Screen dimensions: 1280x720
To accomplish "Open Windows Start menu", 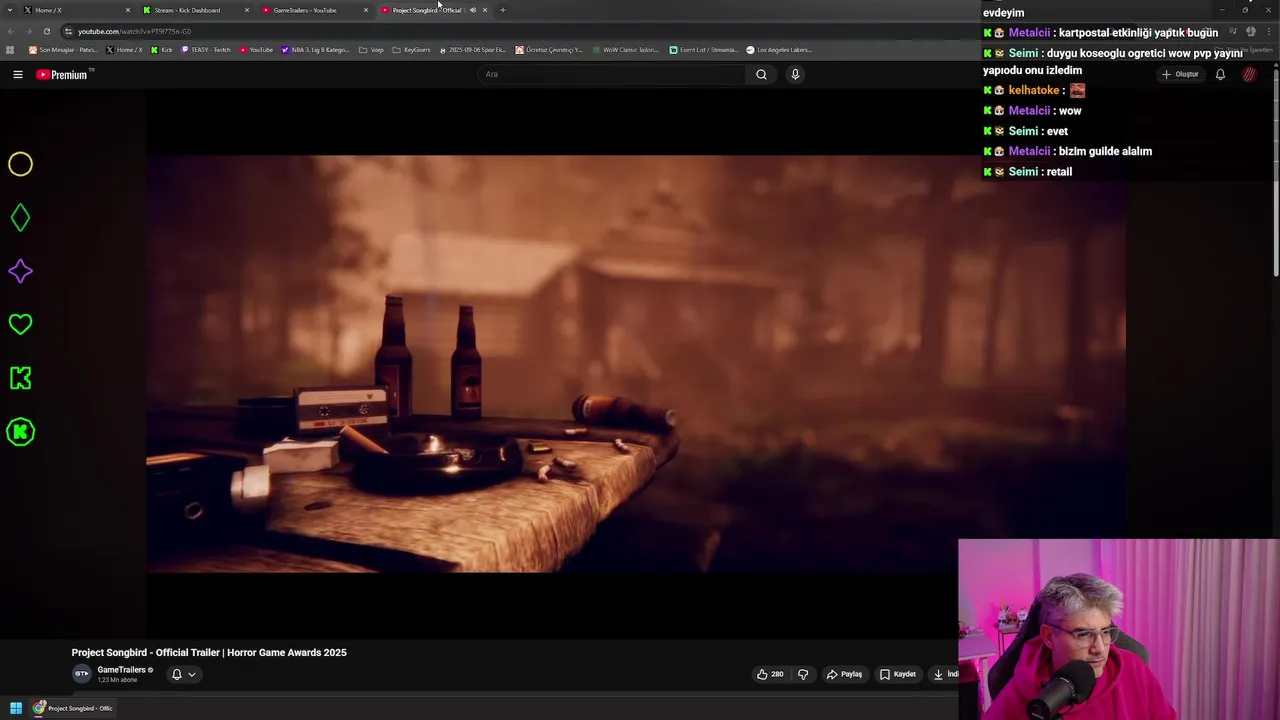I will [16, 708].
